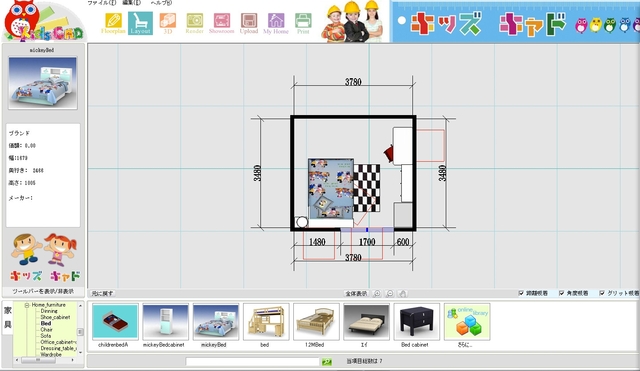
Task: Open the Floorplan tool
Action: pos(113,23)
